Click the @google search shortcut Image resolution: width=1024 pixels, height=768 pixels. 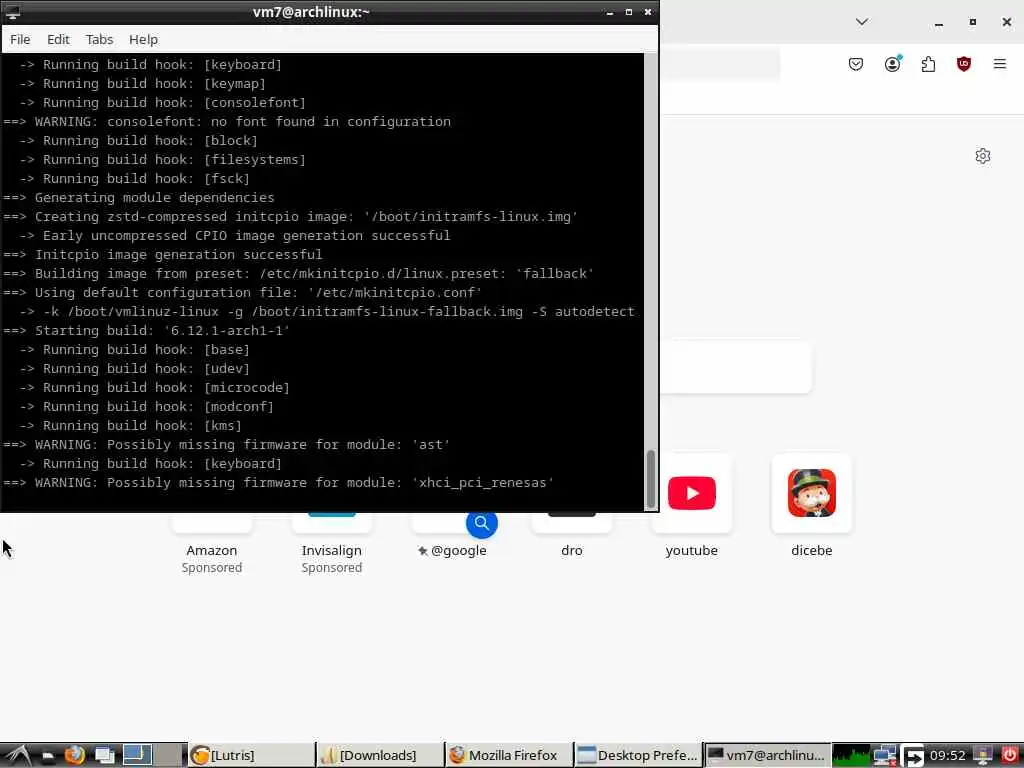452,550
